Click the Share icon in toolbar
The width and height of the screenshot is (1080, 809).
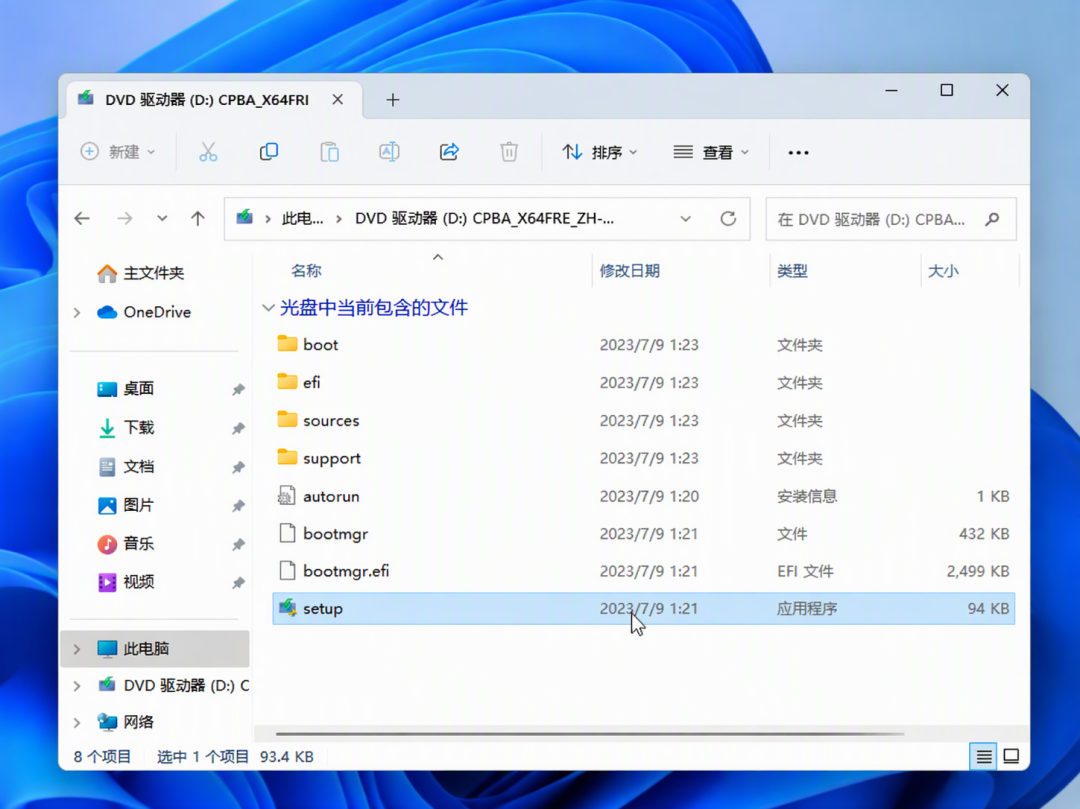coord(449,151)
